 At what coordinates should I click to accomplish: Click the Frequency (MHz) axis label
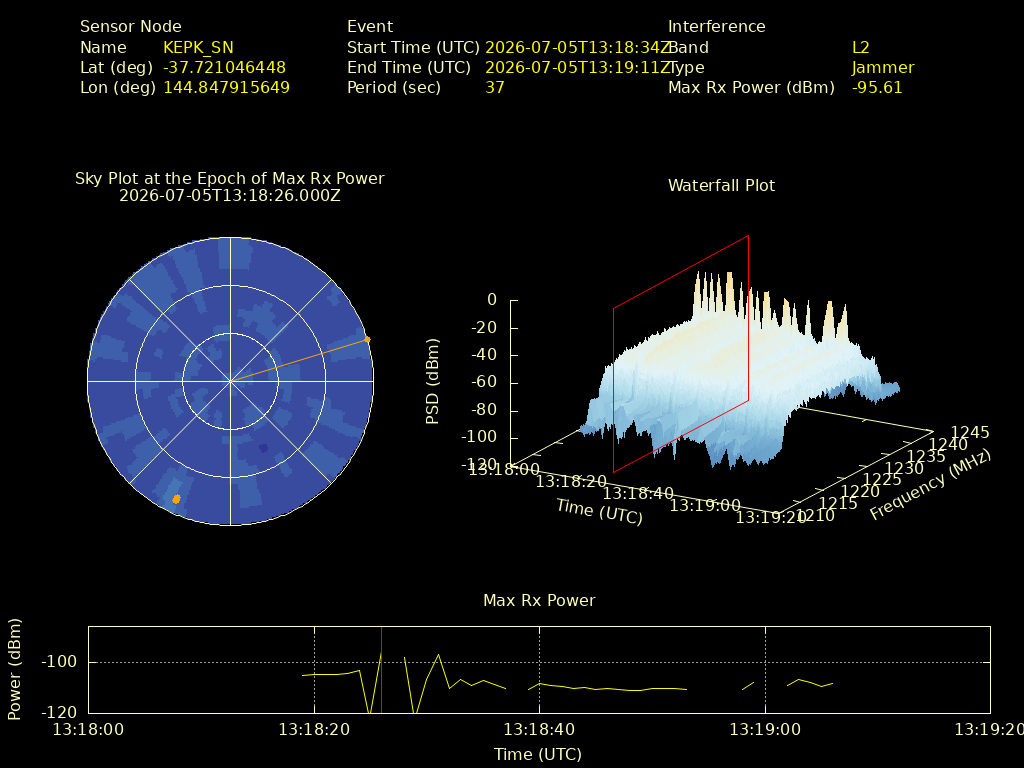point(931,485)
